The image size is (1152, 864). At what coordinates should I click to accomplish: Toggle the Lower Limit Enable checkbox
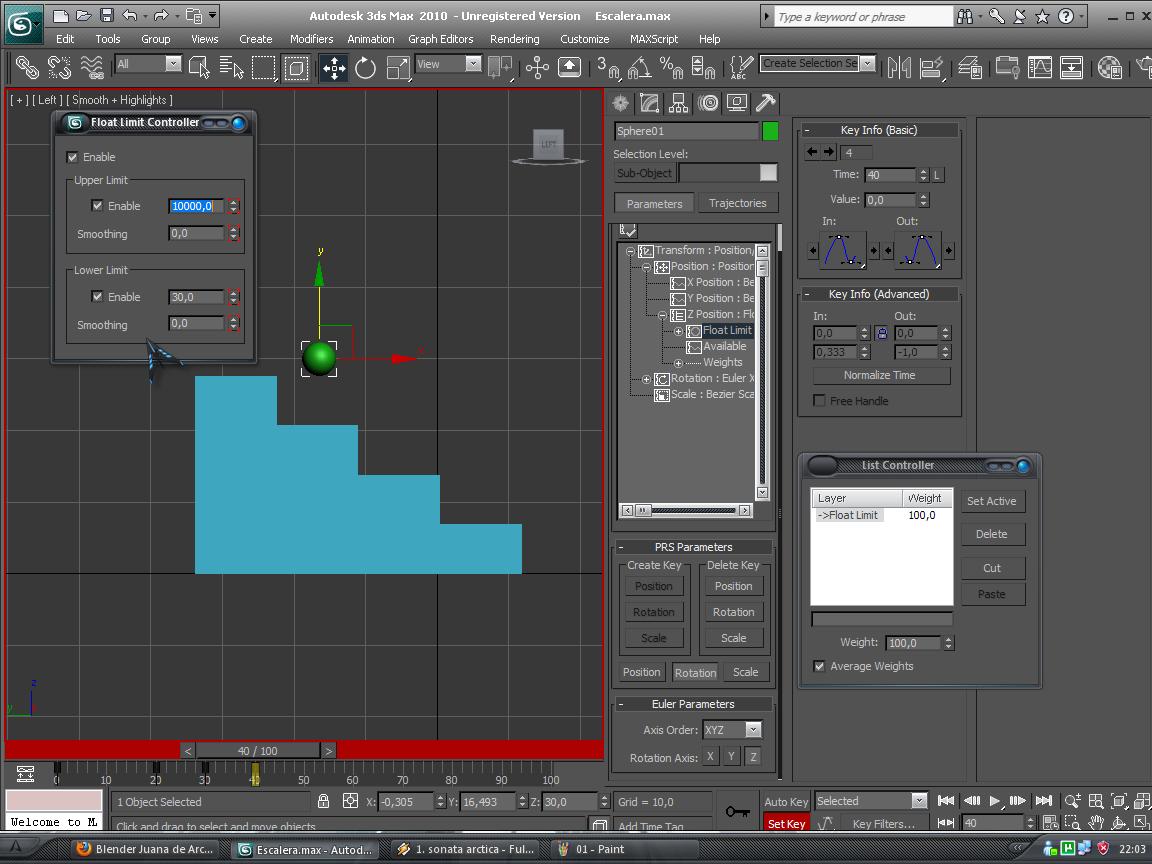pos(97,297)
